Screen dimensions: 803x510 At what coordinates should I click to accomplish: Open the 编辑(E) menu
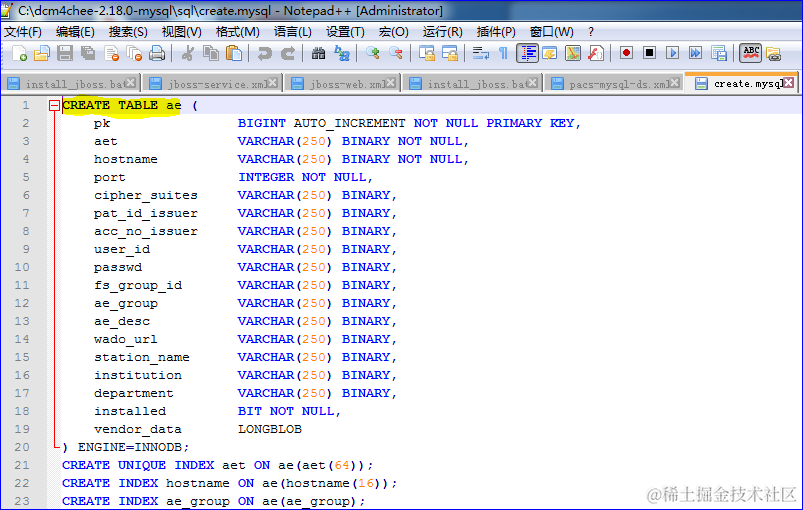pyautogui.click(x=75, y=32)
